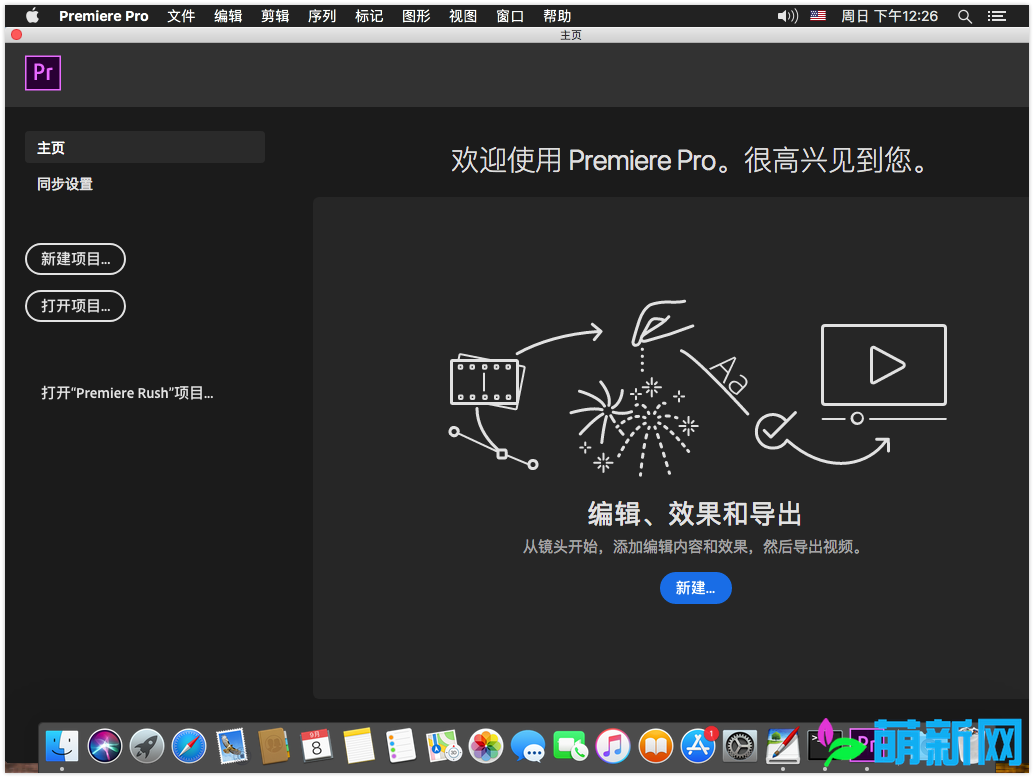Open the US input source flag menu
This screenshot has width=1034, height=778.
pos(818,16)
